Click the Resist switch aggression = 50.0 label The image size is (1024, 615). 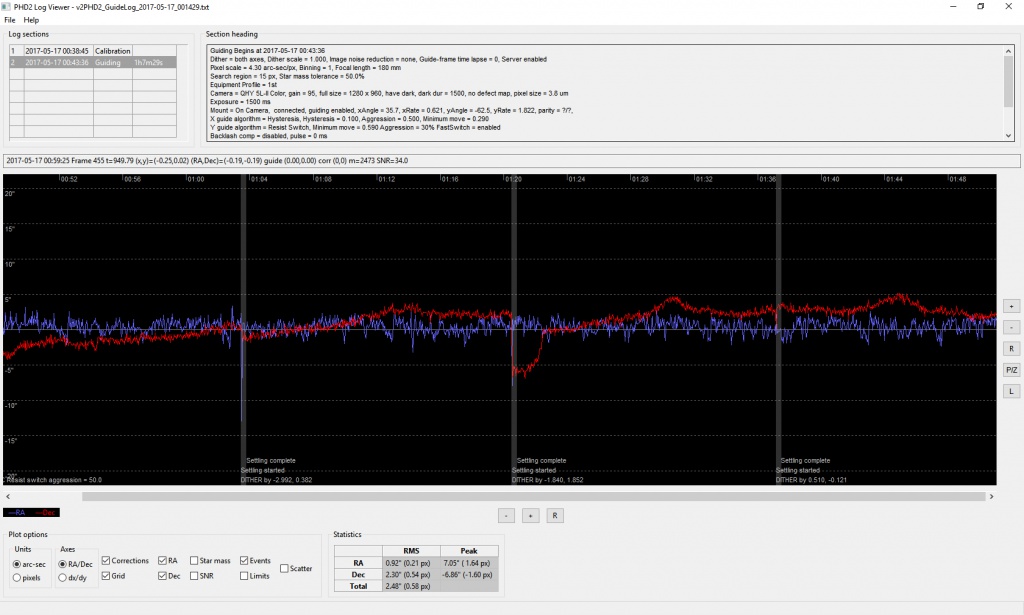pyautogui.click(x=54, y=480)
